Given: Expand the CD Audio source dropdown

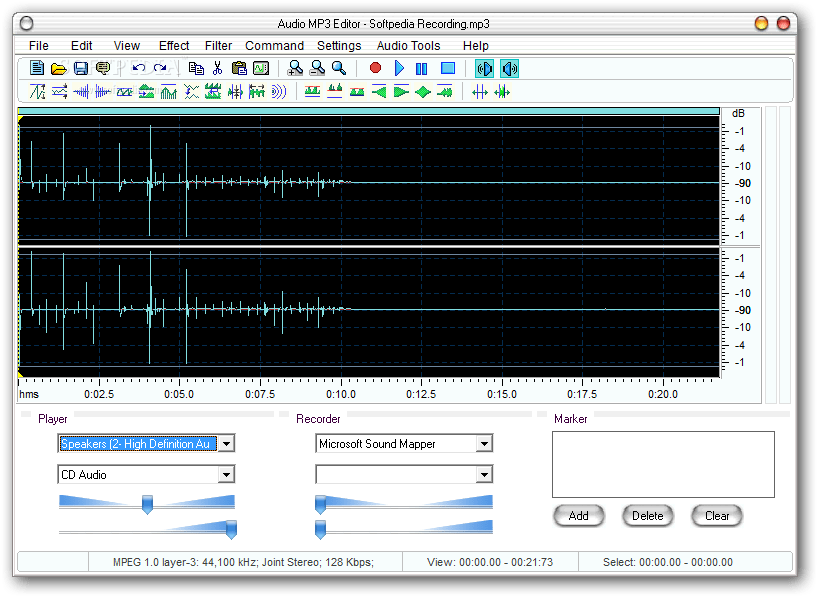Looking at the screenshot, I should (x=227, y=474).
